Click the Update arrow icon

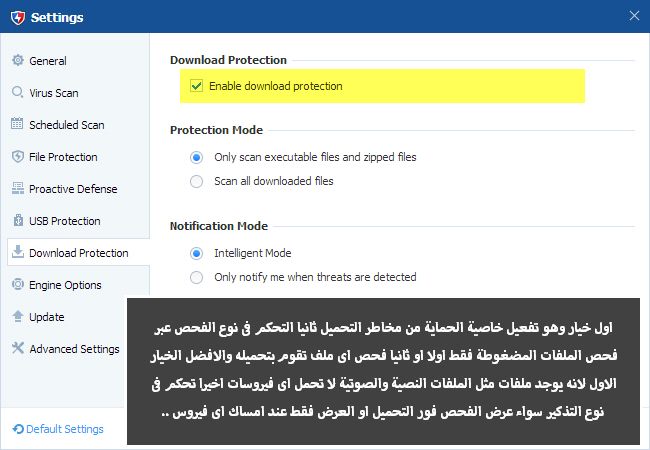pos(18,317)
